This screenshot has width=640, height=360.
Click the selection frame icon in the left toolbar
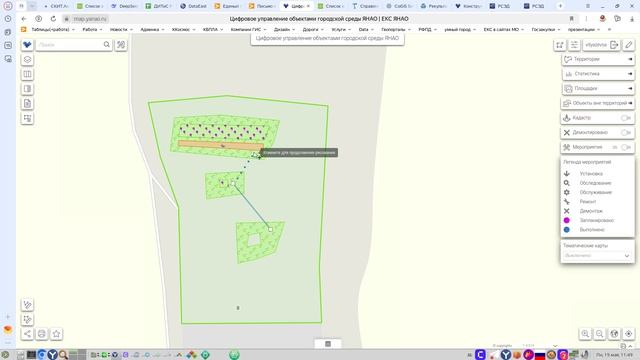27,118
